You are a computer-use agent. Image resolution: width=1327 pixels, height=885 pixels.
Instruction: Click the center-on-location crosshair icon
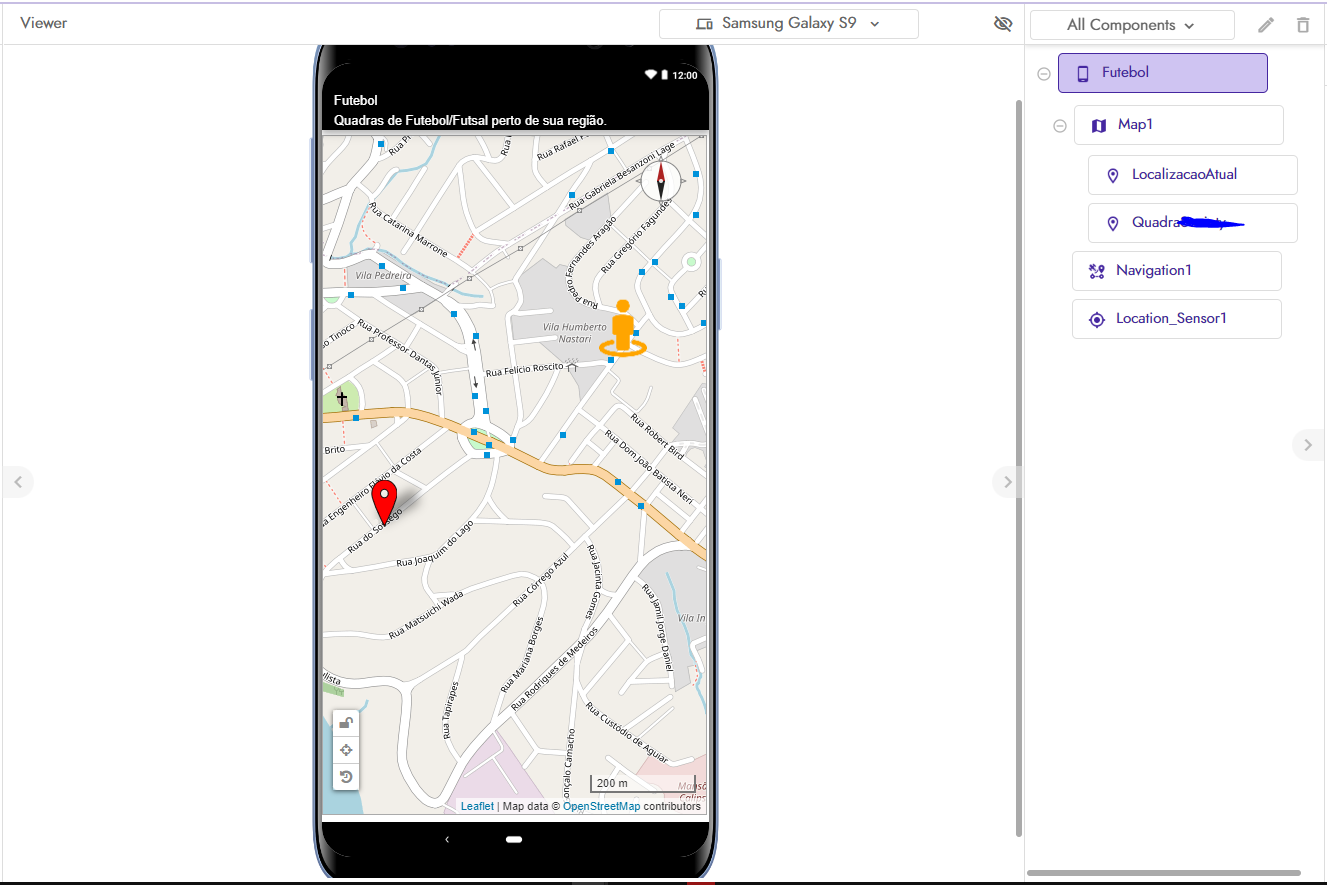click(x=346, y=750)
